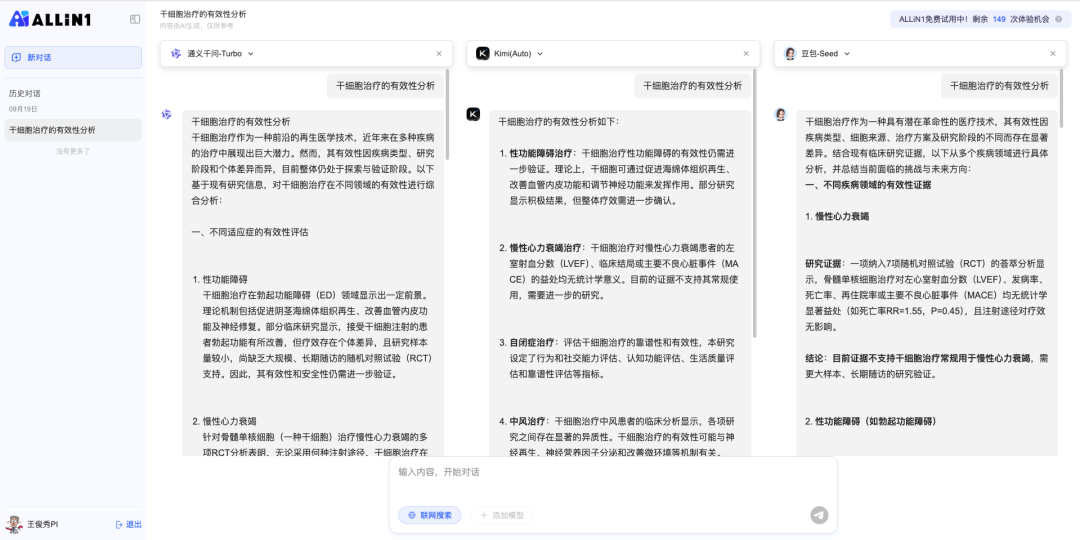The height and width of the screenshot is (540, 1080).
Task: Toggle 联网搜索 web search
Action: 430,515
